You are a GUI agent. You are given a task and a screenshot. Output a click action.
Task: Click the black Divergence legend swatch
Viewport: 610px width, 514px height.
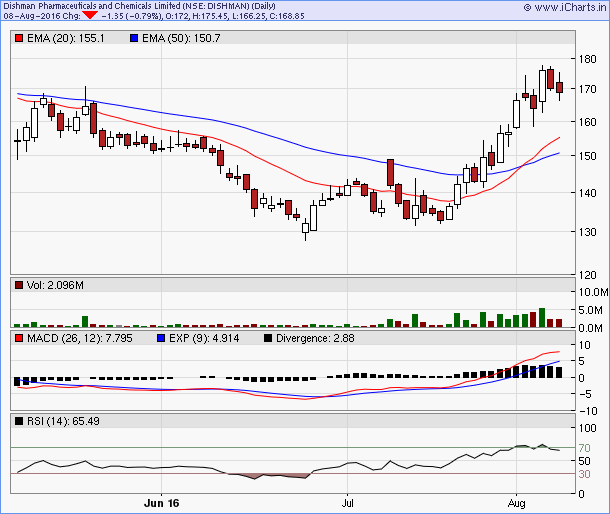(268, 338)
